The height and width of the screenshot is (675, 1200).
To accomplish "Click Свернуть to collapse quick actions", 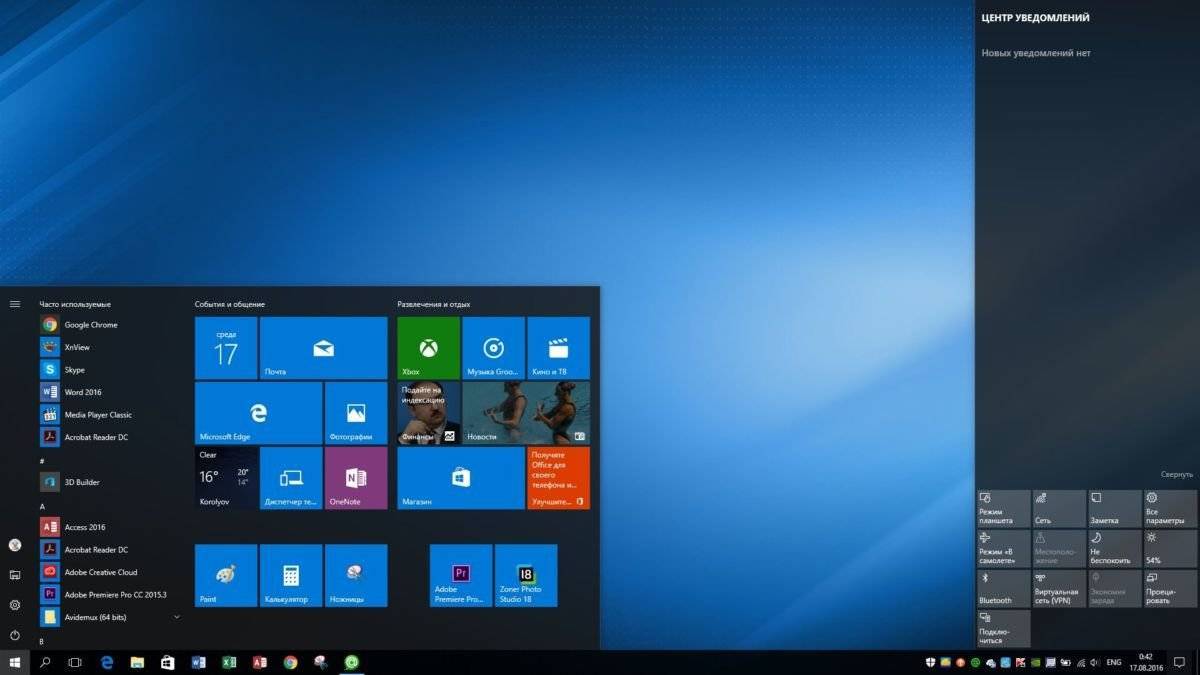I will coord(1176,475).
